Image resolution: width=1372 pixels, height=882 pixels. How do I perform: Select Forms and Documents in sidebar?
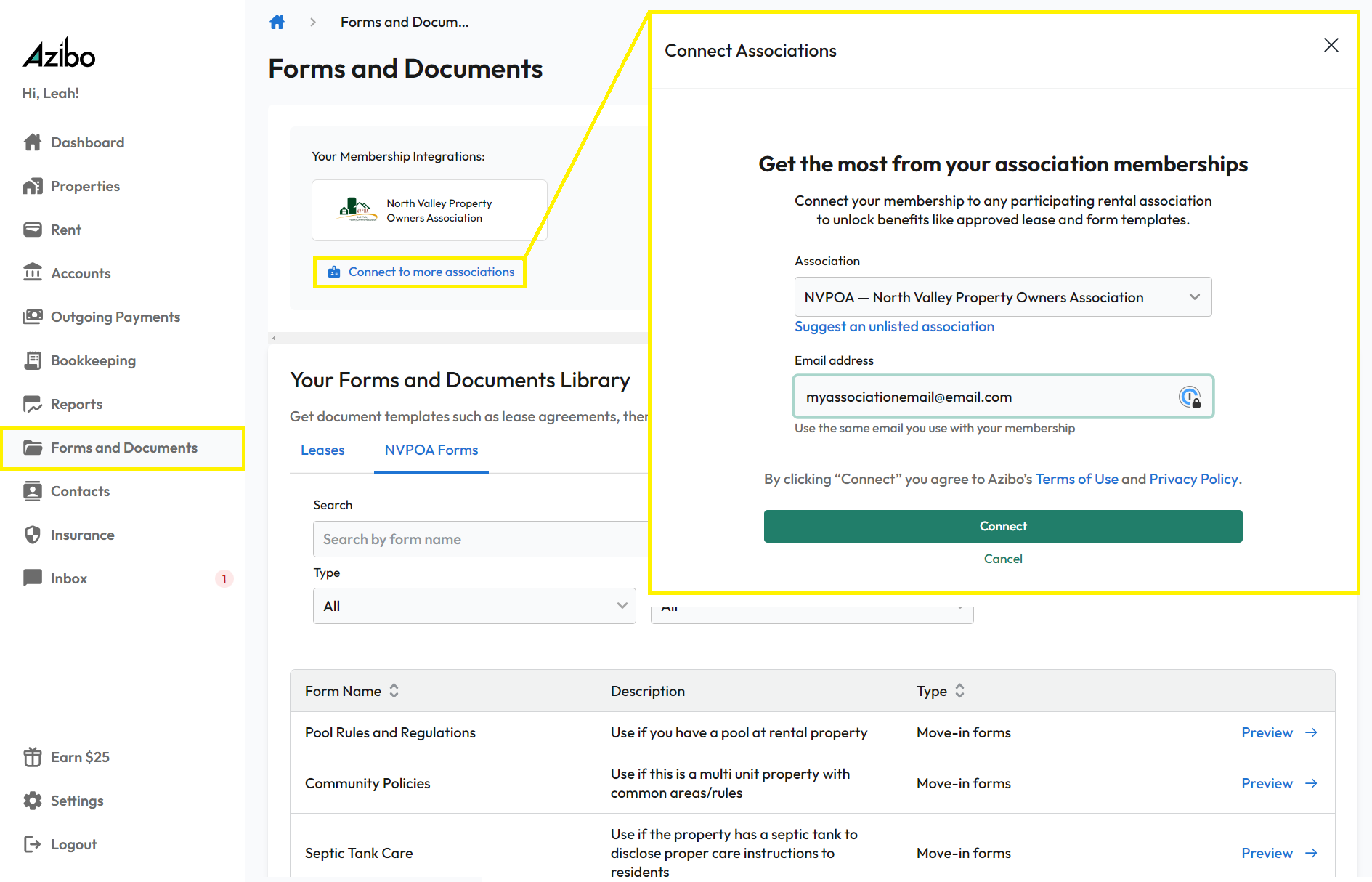[x=124, y=448]
